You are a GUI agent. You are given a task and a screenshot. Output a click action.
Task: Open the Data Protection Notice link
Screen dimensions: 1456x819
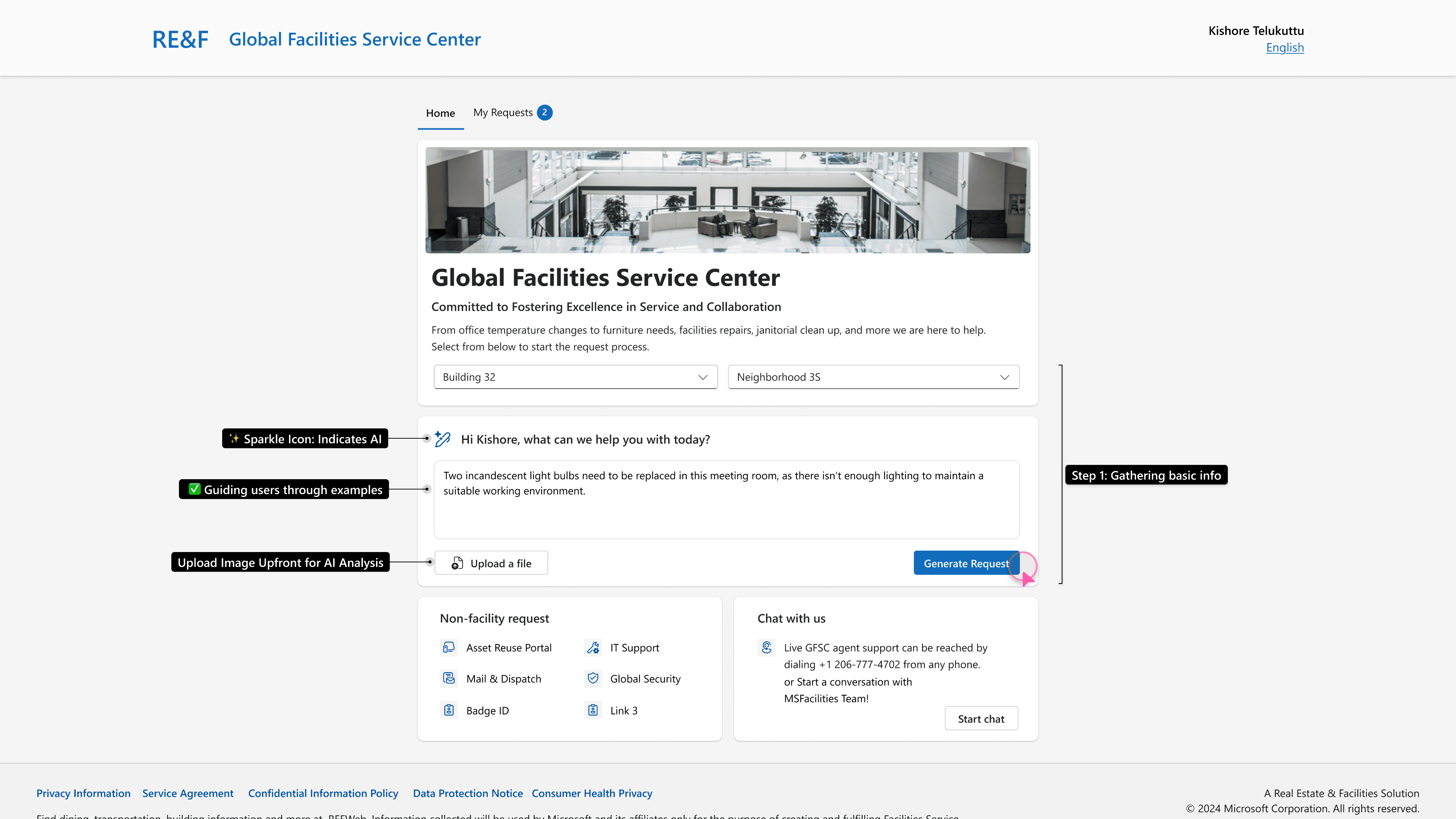pos(467,793)
